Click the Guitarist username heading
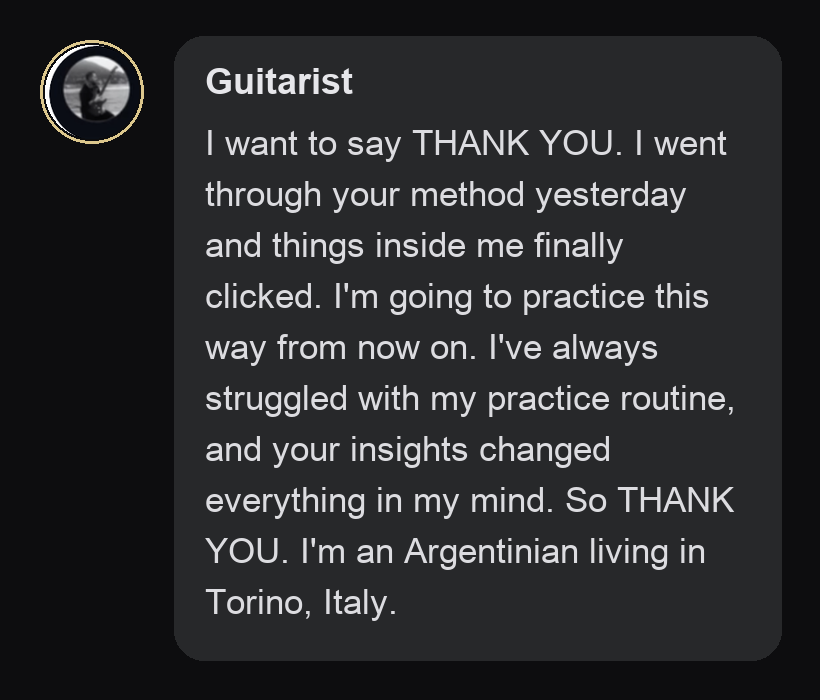This screenshot has height=700, width=820. click(x=279, y=82)
